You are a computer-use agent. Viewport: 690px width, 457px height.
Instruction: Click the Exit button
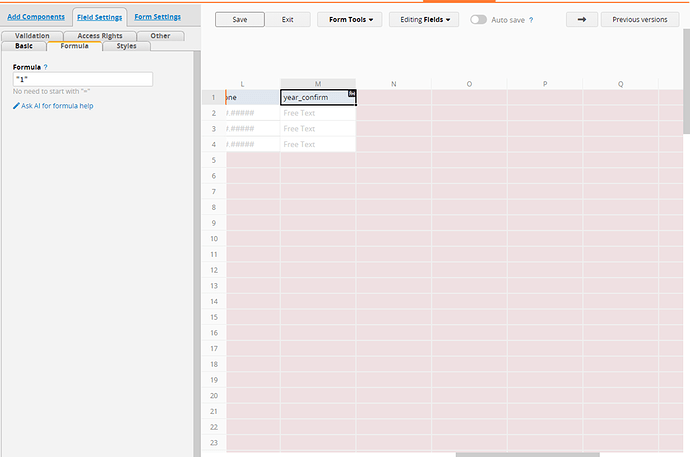pyautogui.click(x=287, y=19)
